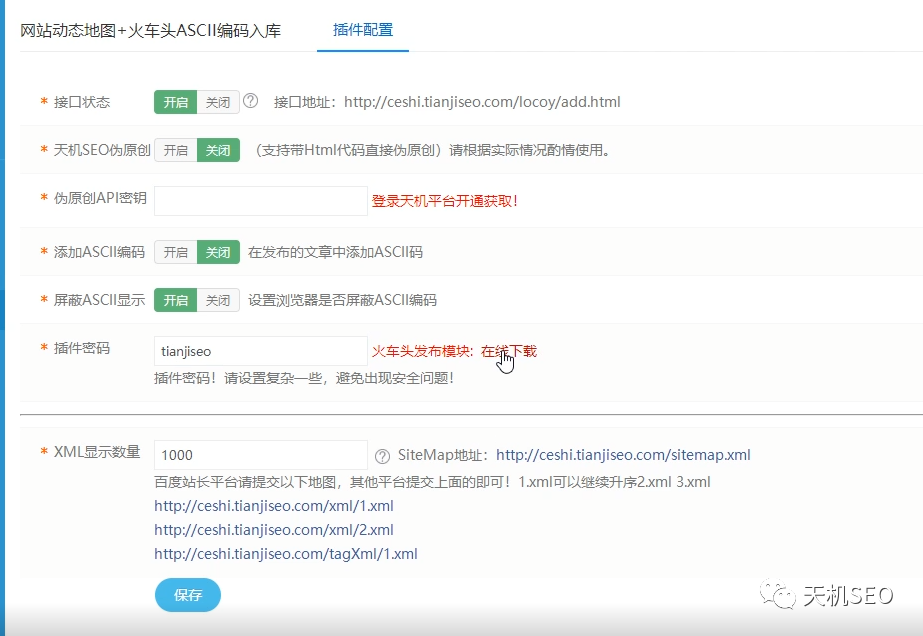
Task: Click the 支持带Html代码直接伪原创 note text
Action: coord(433,150)
